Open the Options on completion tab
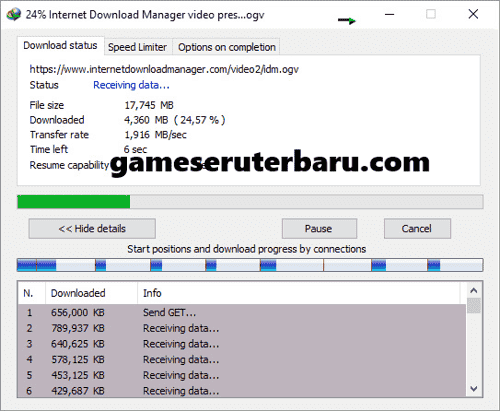This screenshot has height=411, width=500. (x=227, y=47)
